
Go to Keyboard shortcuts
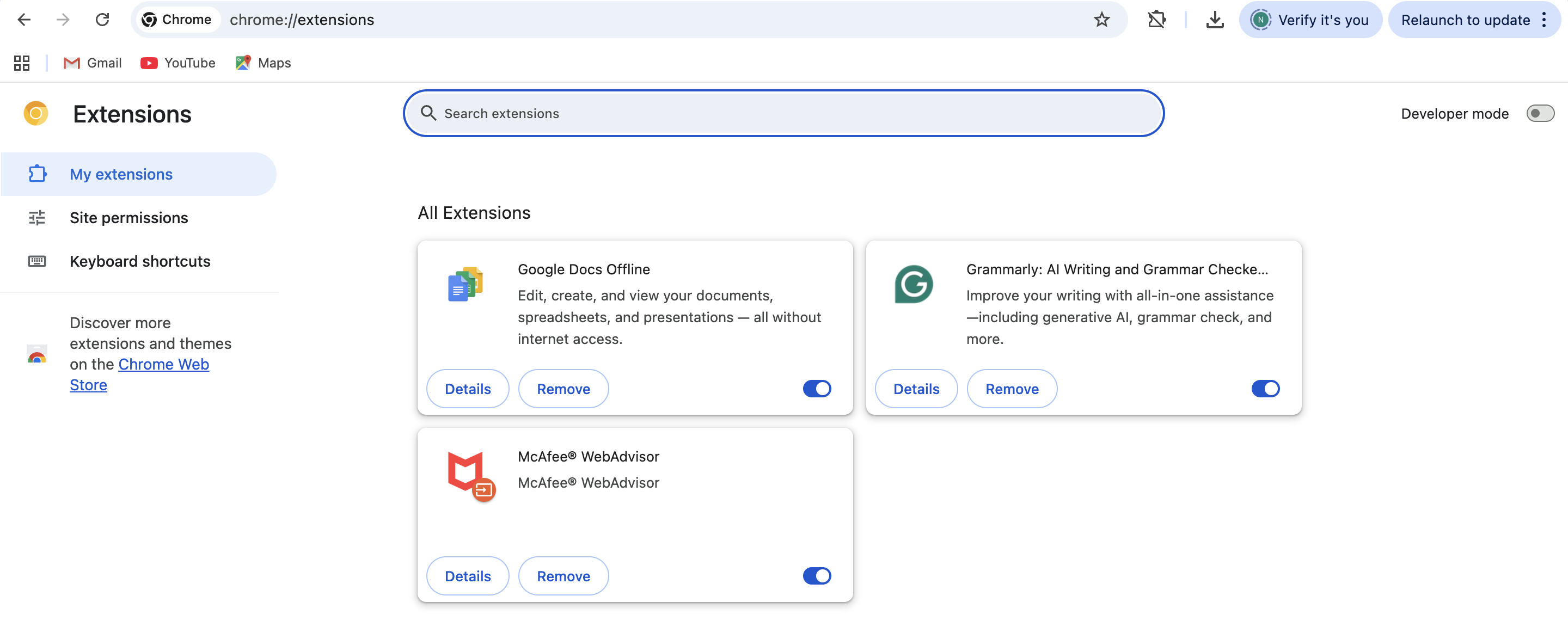139,261
